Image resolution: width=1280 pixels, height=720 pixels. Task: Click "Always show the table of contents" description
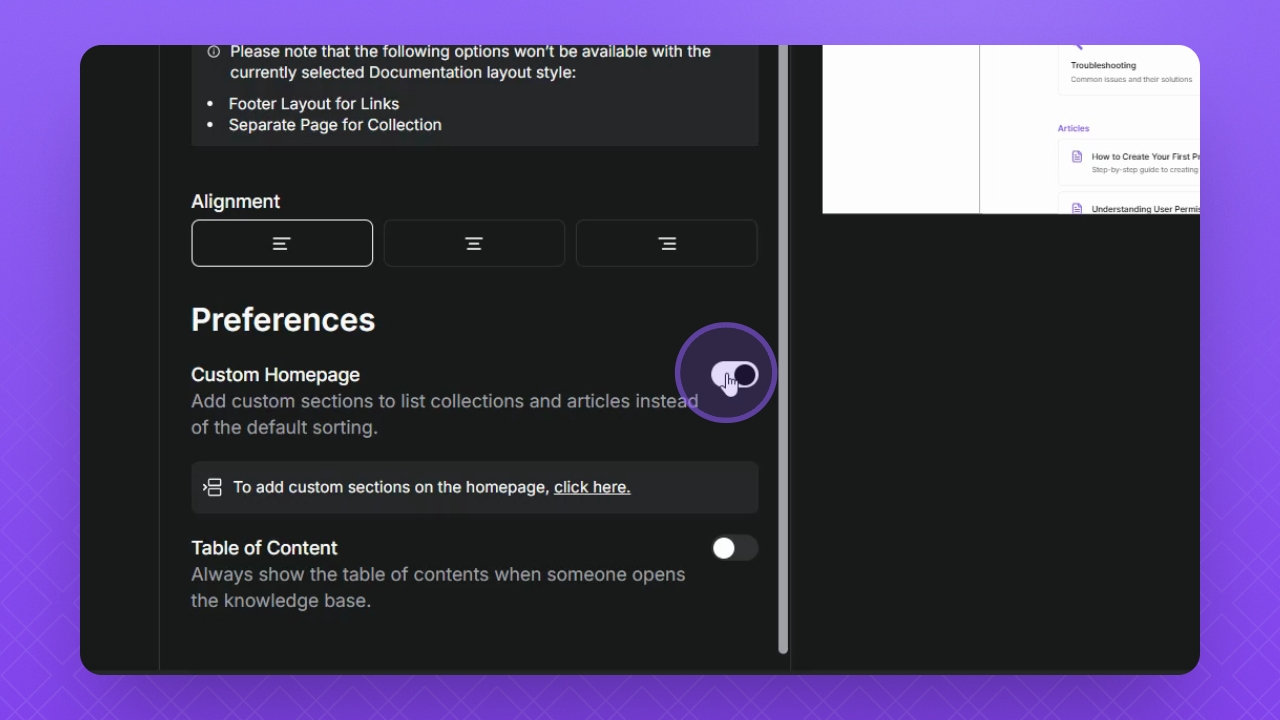coord(438,588)
